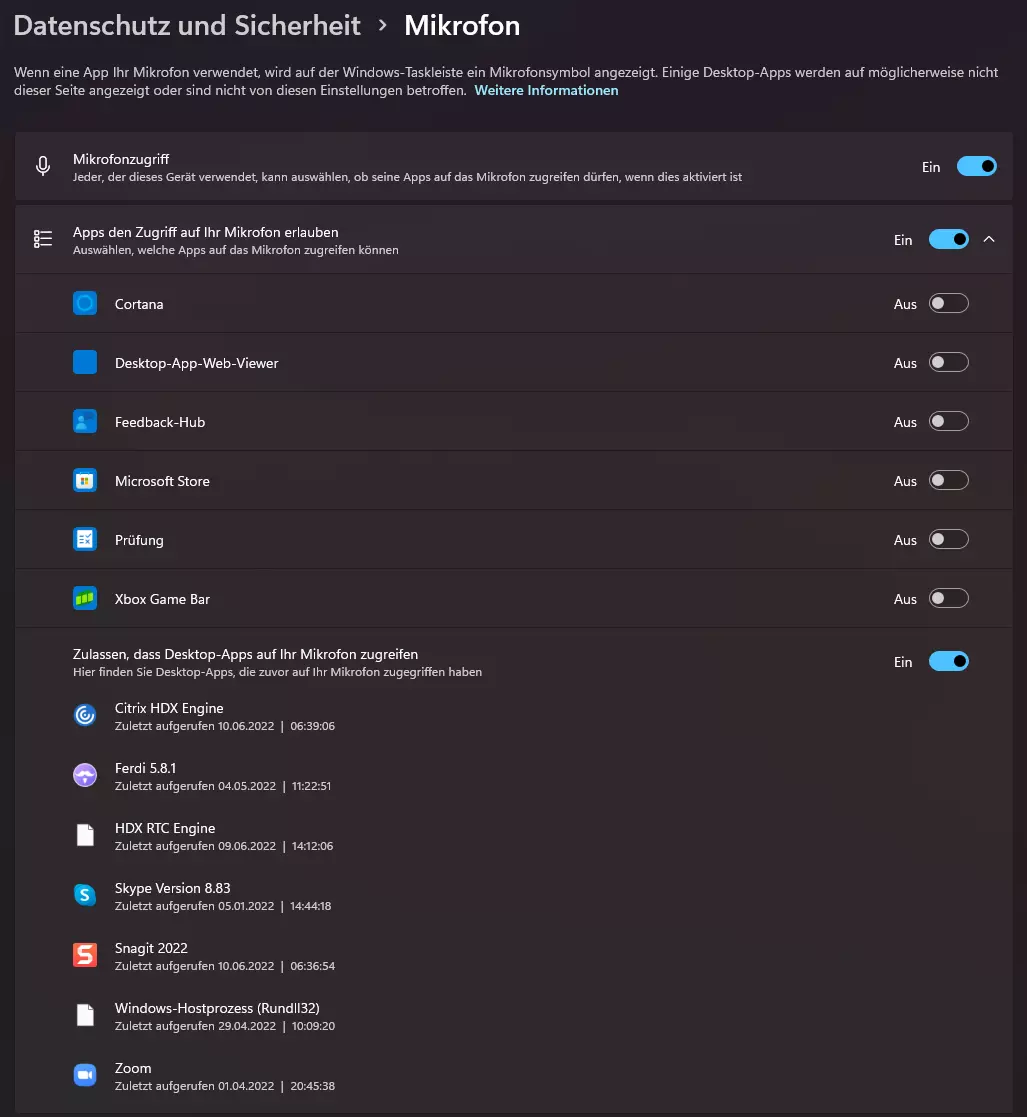Collapse the apps microphone access section
This screenshot has height=1117, width=1027.
click(989, 239)
